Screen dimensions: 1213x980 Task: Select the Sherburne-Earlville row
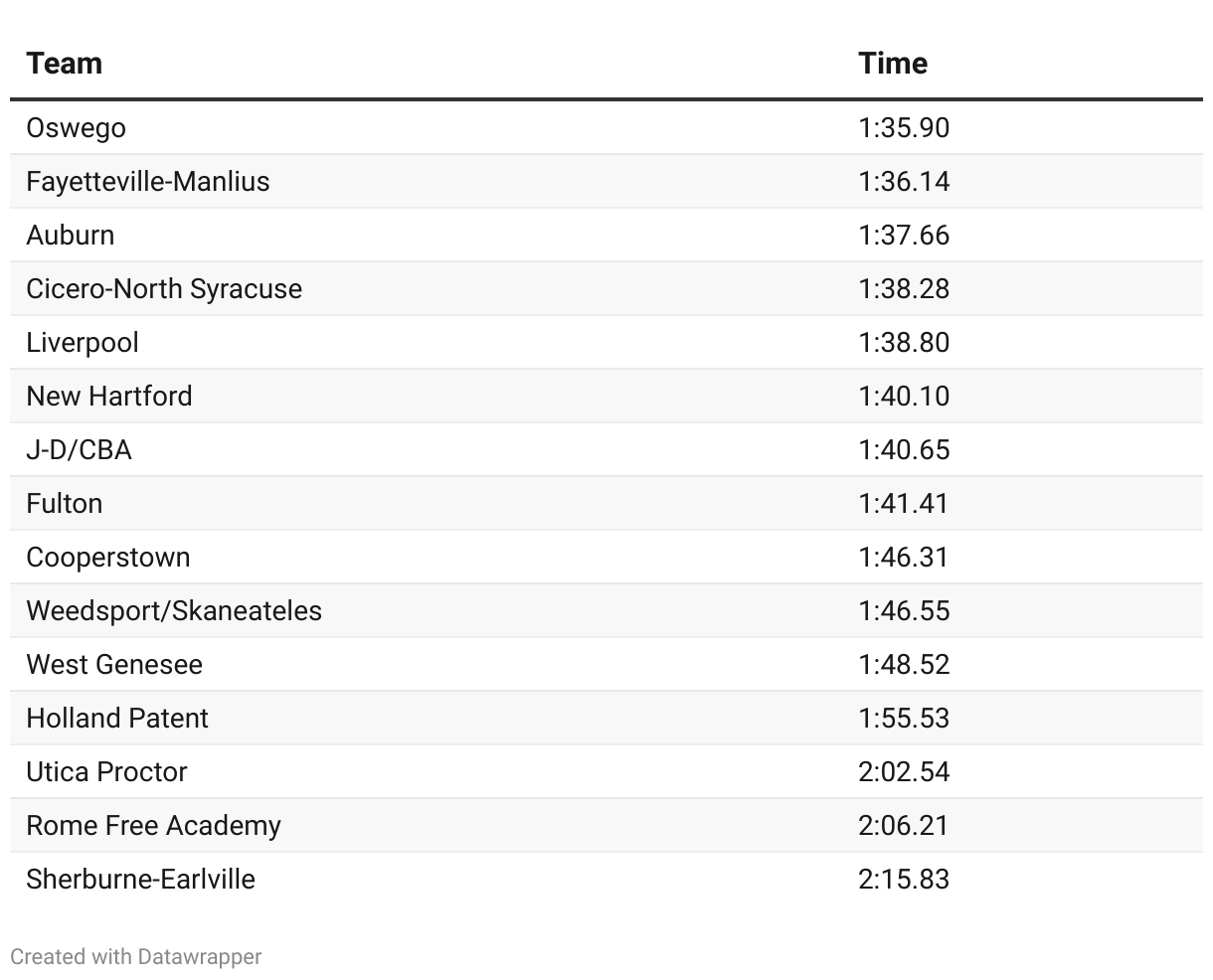(x=141, y=880)
